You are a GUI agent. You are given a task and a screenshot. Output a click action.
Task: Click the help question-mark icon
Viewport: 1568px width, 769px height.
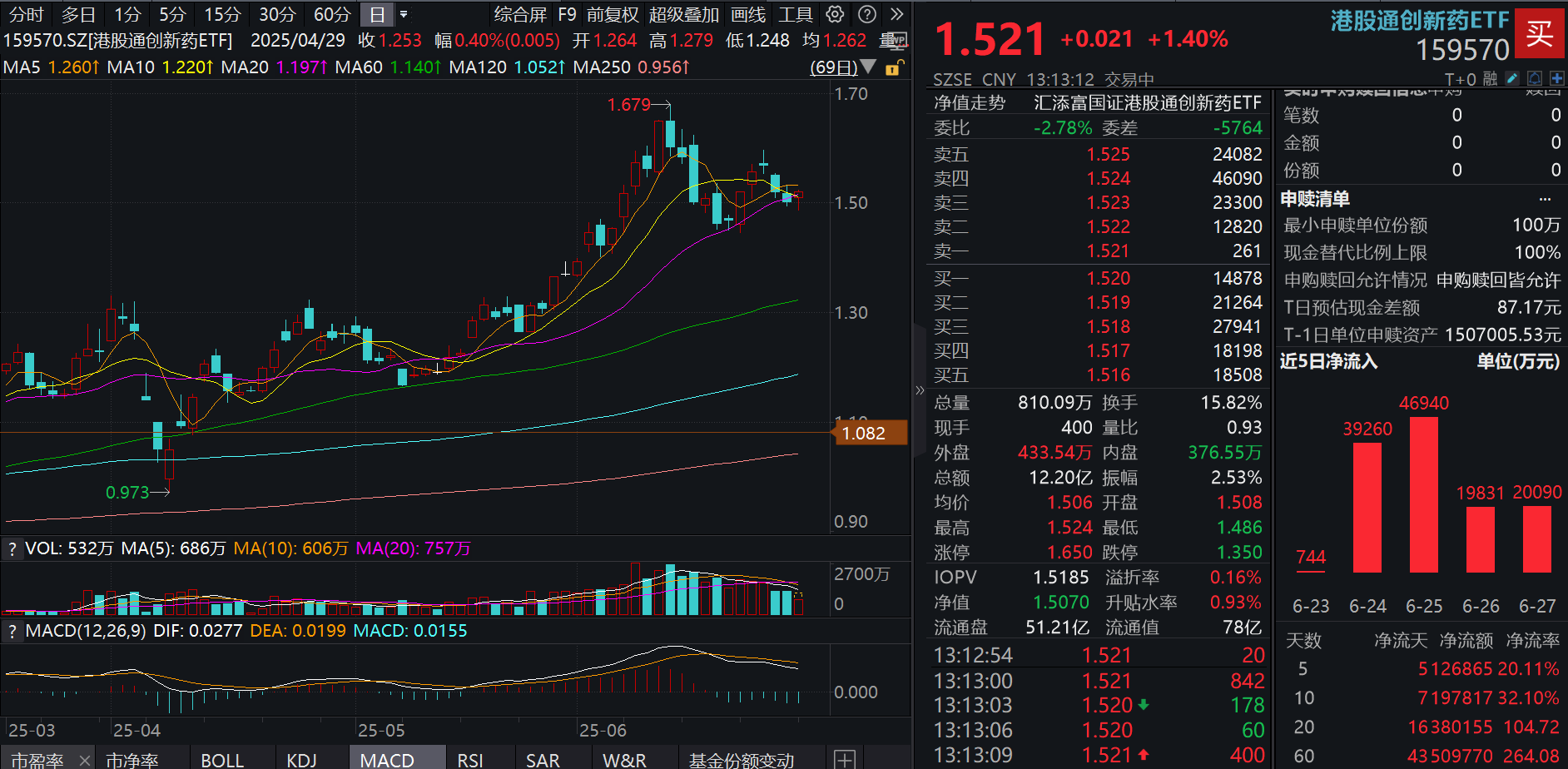[x=866, y=14]
